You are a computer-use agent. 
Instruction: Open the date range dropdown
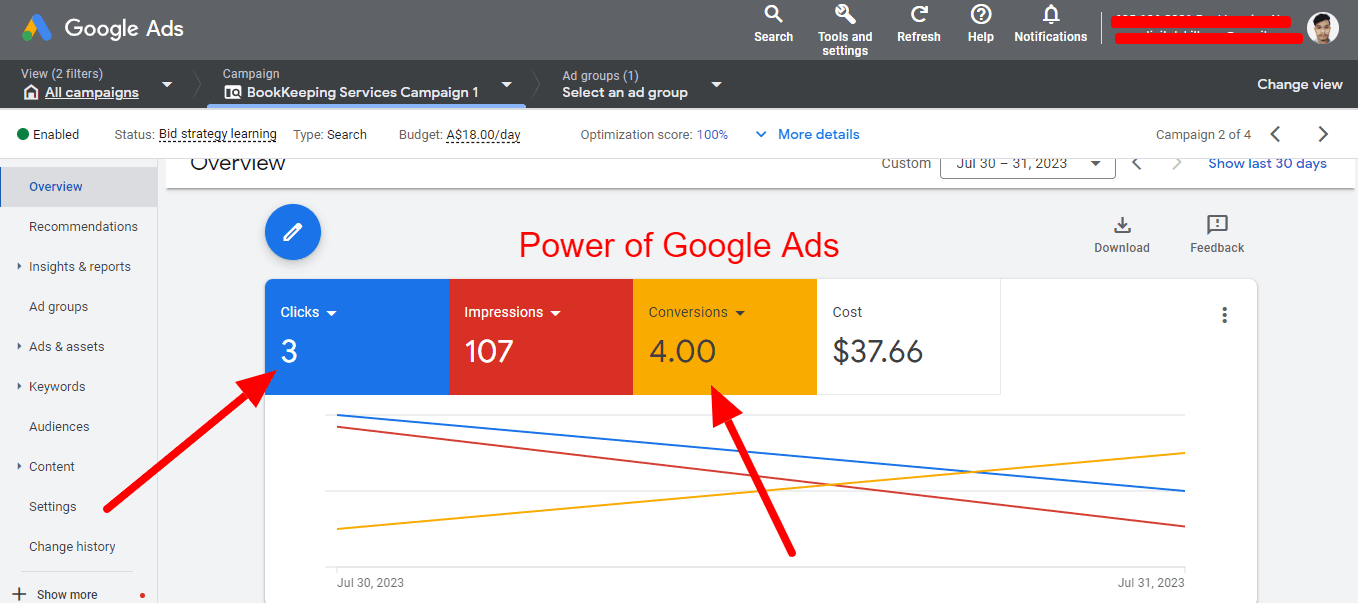1027,163
